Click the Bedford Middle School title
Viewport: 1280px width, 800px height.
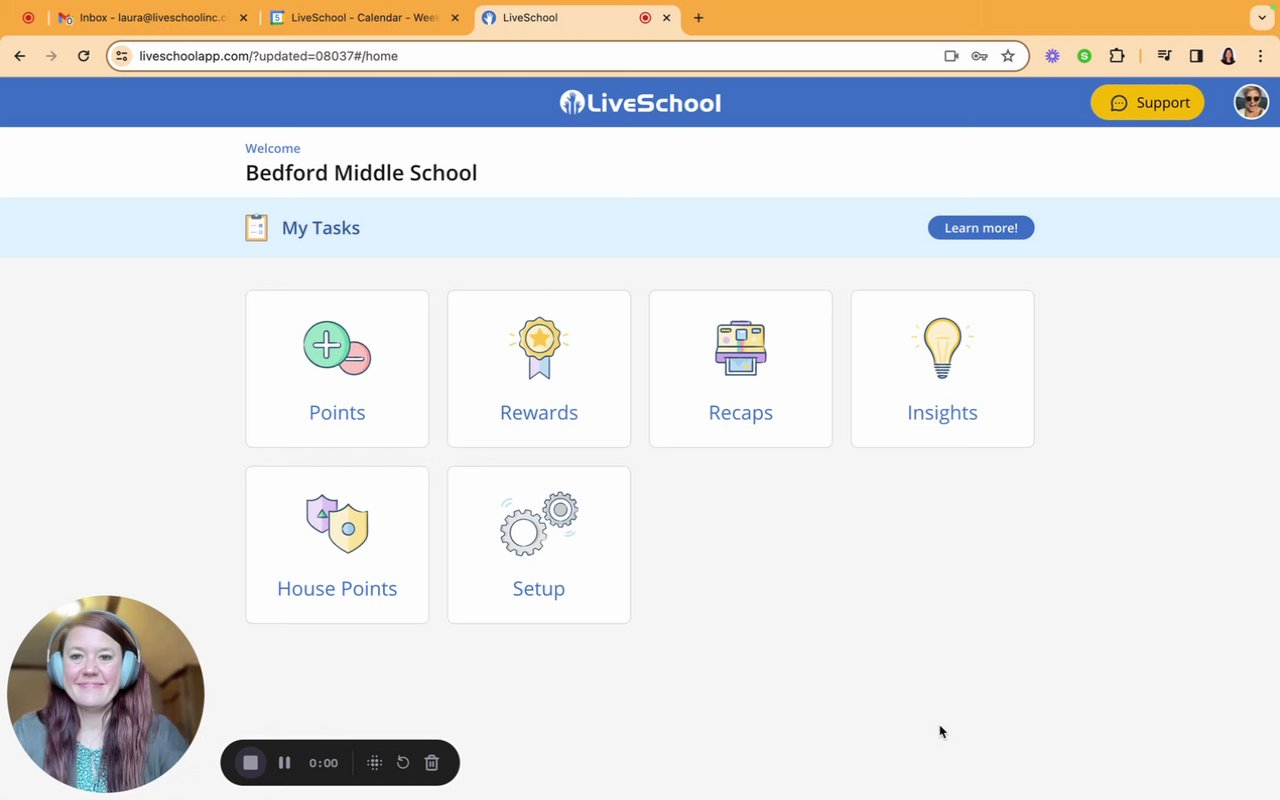(x=361, y=173)
